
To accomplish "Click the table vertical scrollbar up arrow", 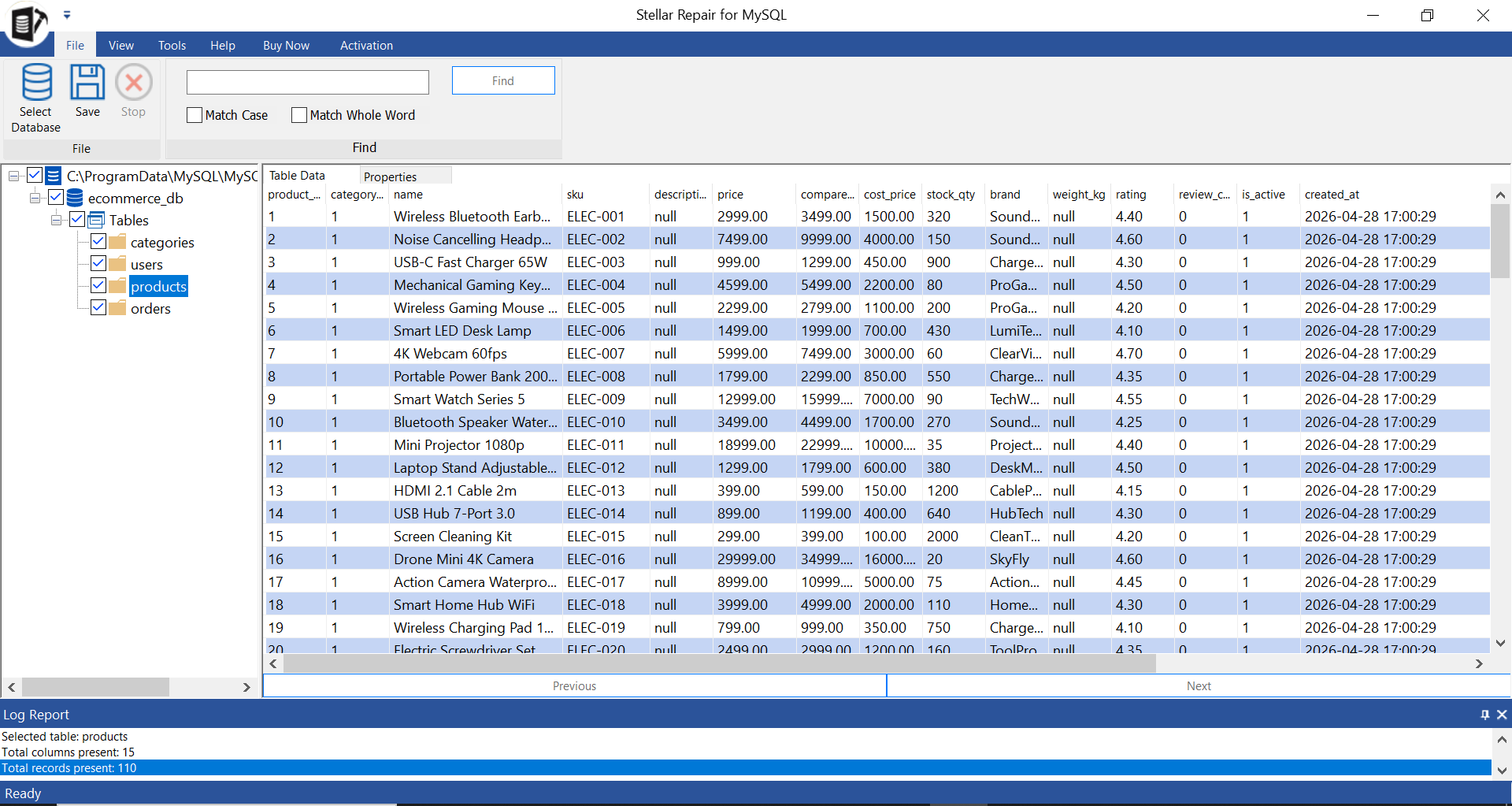I will pyautogui.click(x=1500, y=195).
